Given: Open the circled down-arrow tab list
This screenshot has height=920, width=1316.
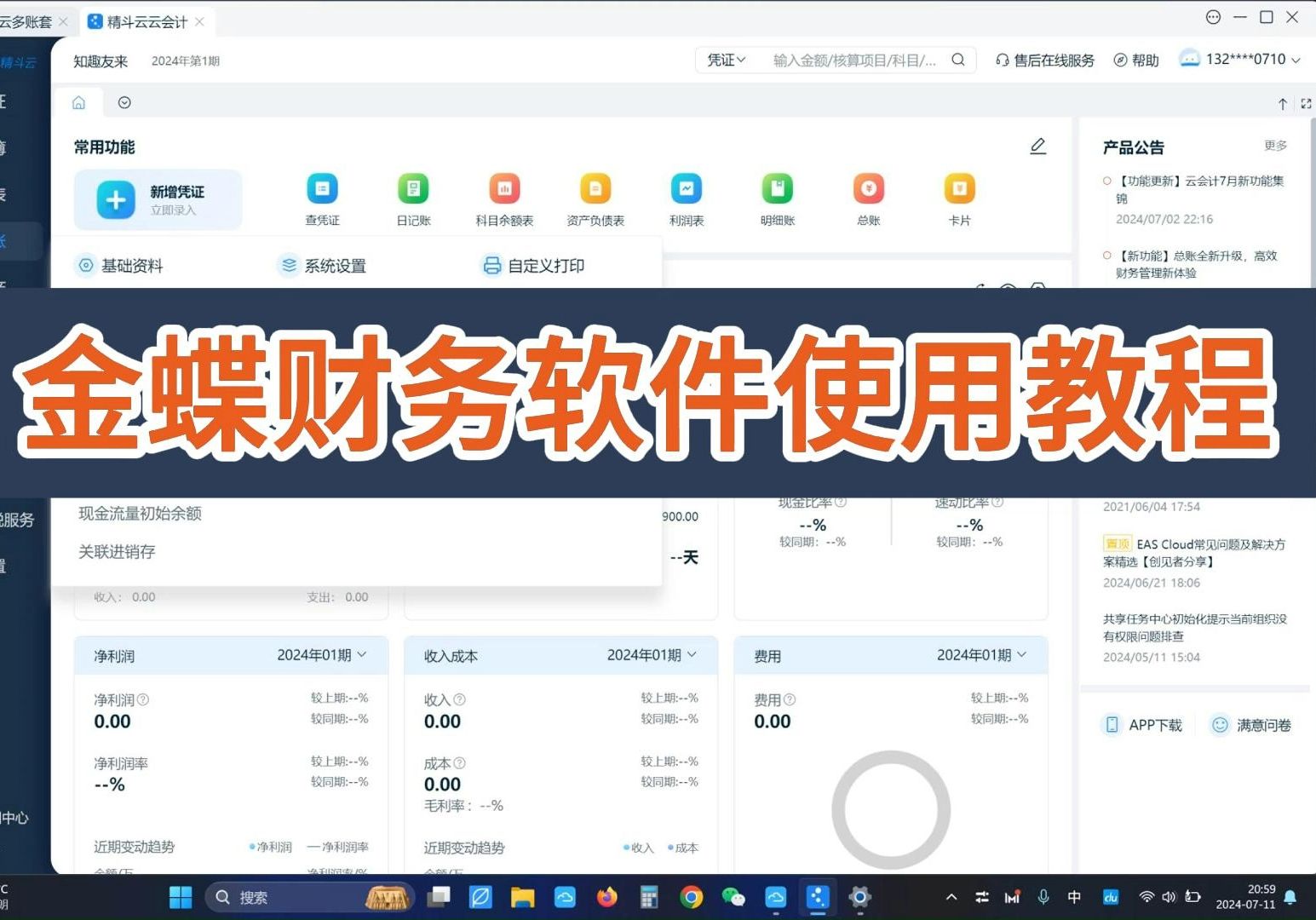Looking at the screenshot, I should (124, 102).
